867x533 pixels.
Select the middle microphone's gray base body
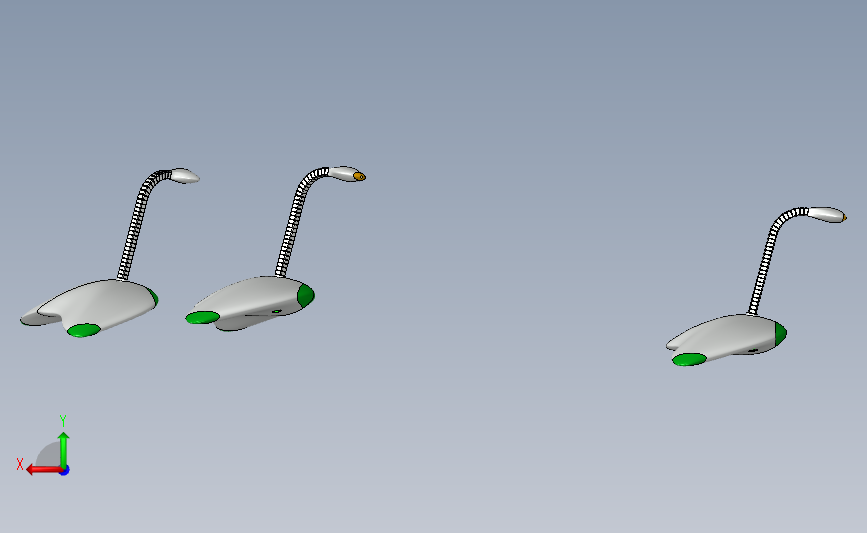tap(249, 303)
